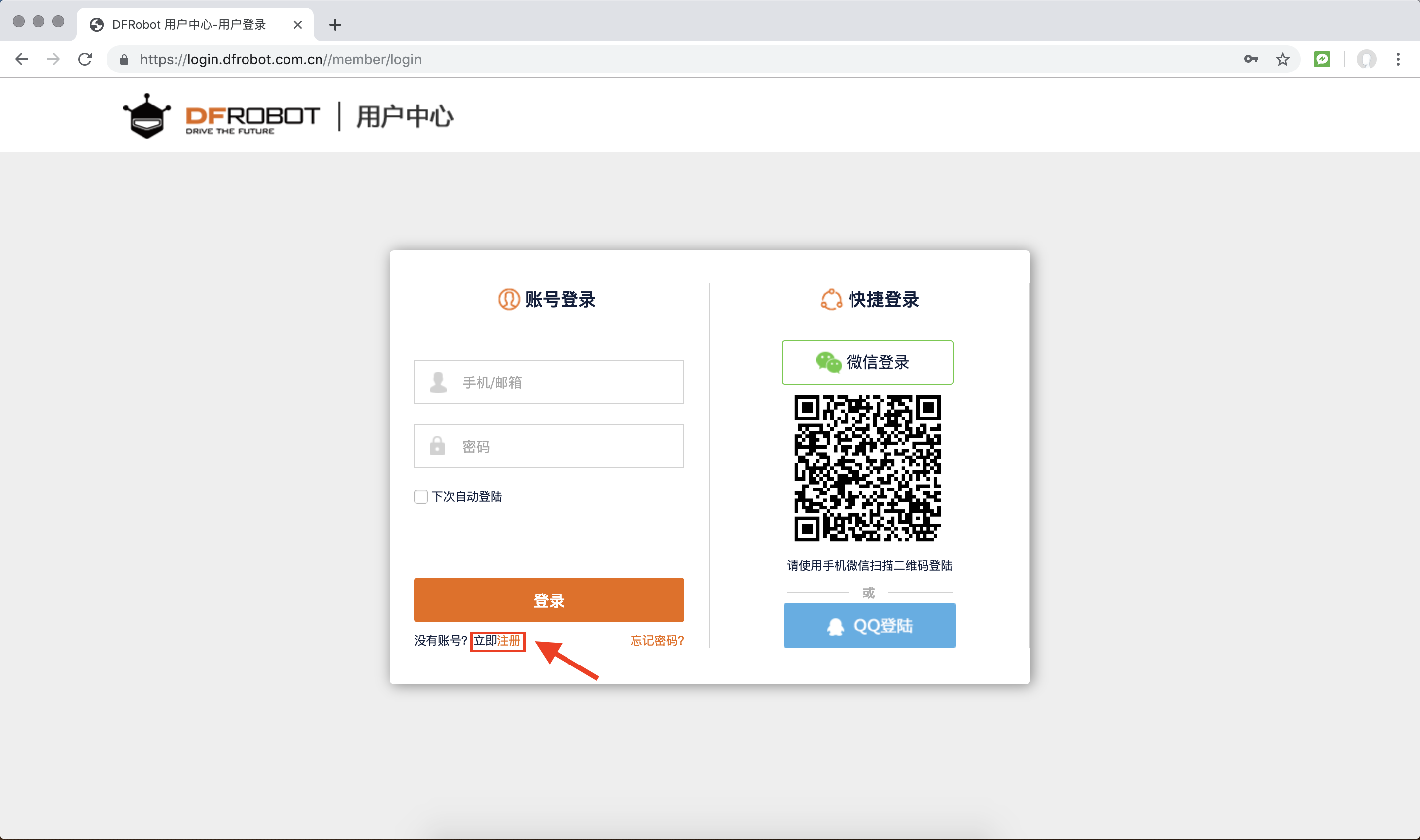Viewport: 1420px width, 840px height.
Task: Click the lock icon in password field
Action: click(x=437, y=446)
